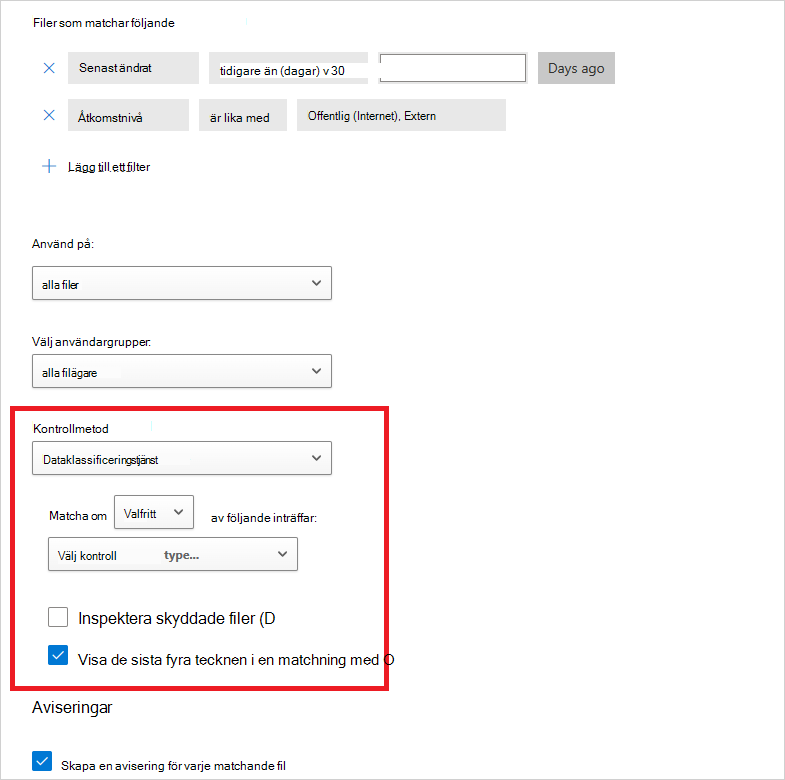Open the Lägg till ett filter link
Viewport: 785px width, 780px height.
pos(109,167)
